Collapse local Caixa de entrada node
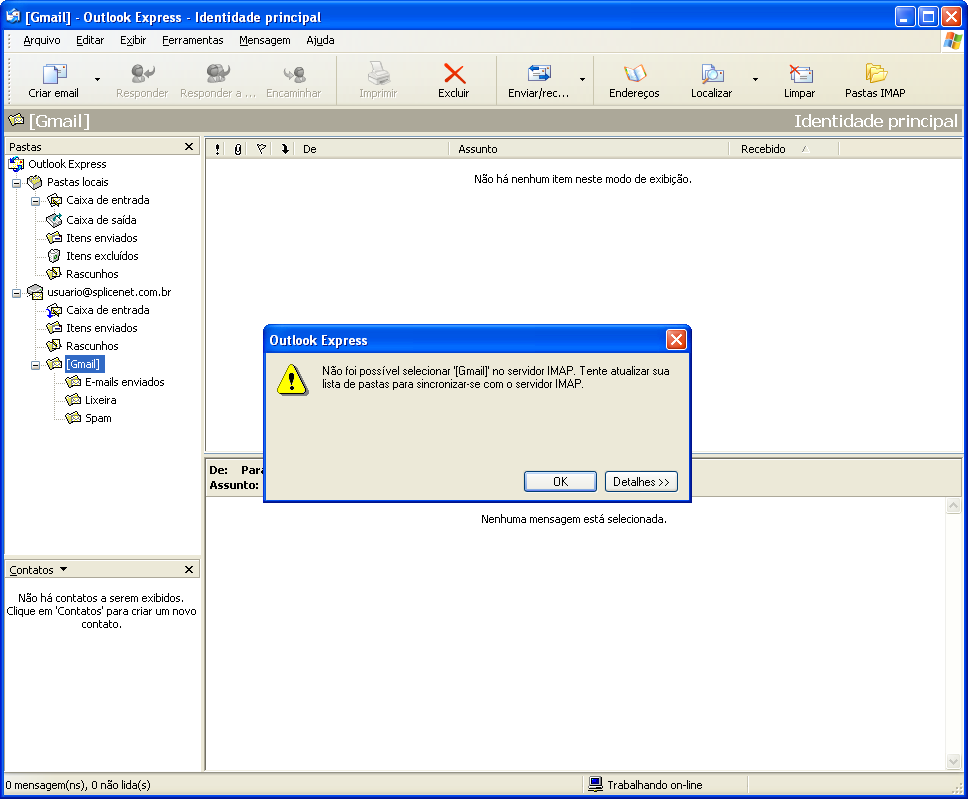Screen dimensions: 968x799 (36, 201)
